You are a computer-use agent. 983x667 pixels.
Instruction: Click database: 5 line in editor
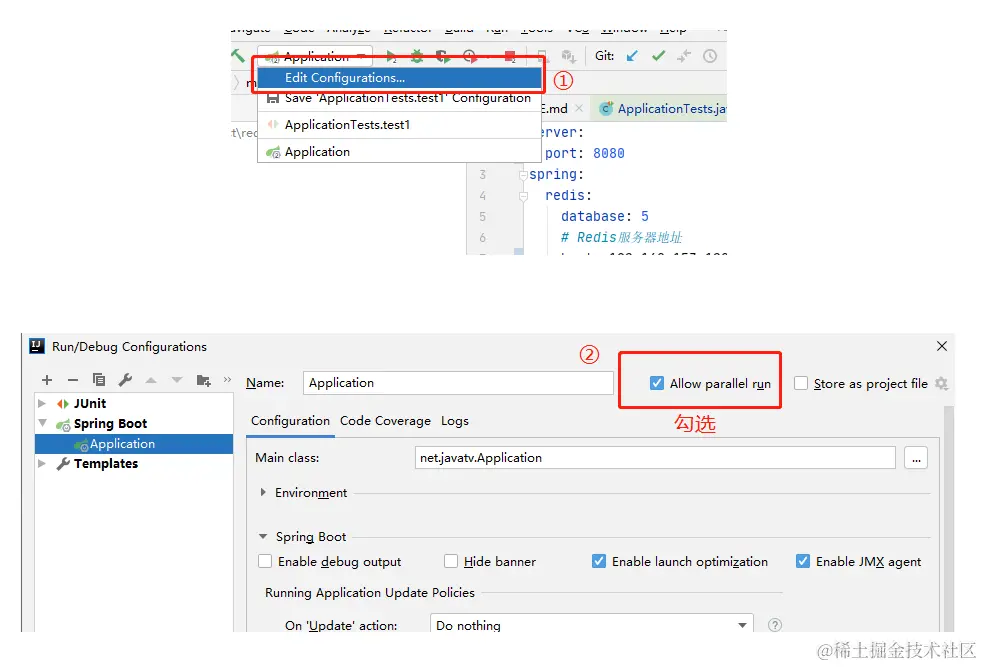tap(604, 216)
